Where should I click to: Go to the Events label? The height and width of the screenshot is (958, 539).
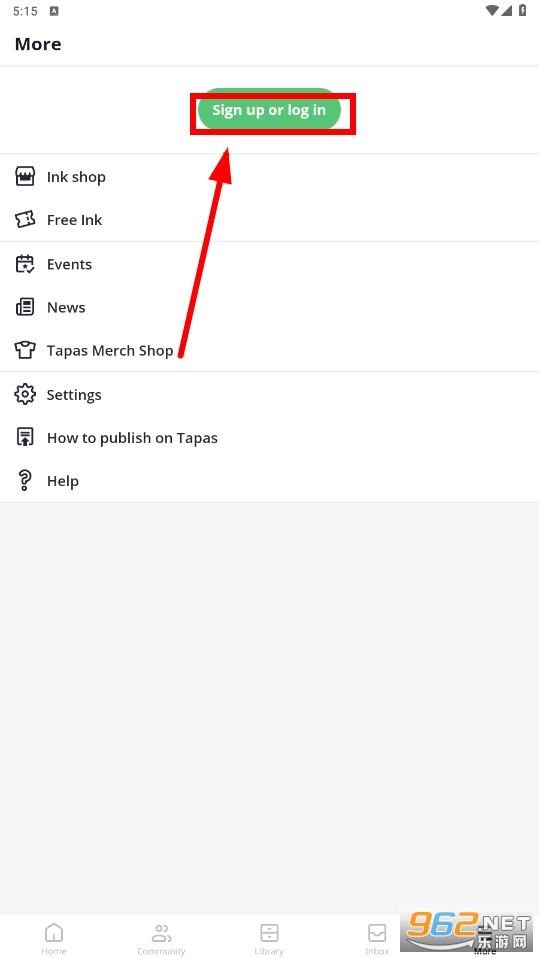pyautogui.click(x=70, y=265)
